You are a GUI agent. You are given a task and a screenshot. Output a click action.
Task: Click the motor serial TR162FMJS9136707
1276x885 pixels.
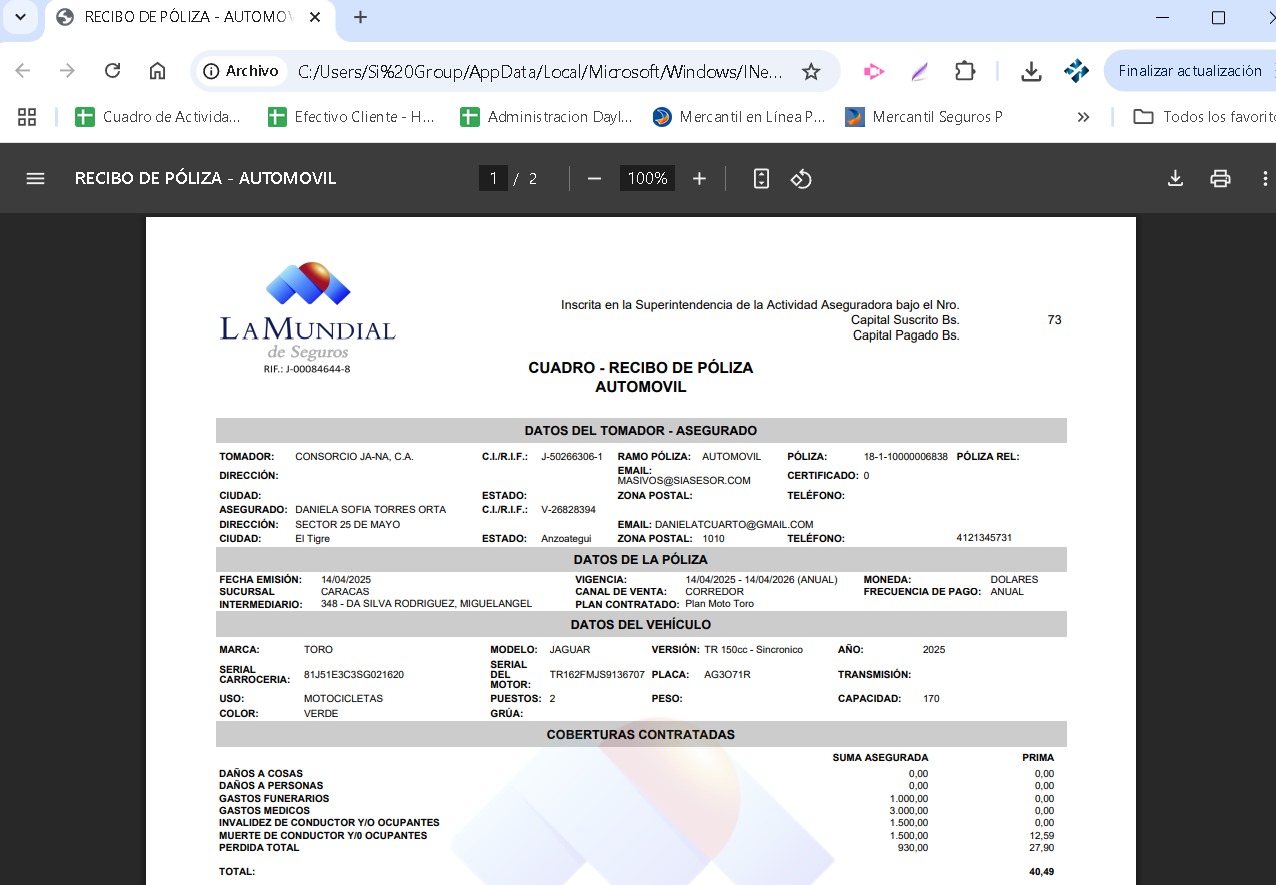tap(597, 675)
